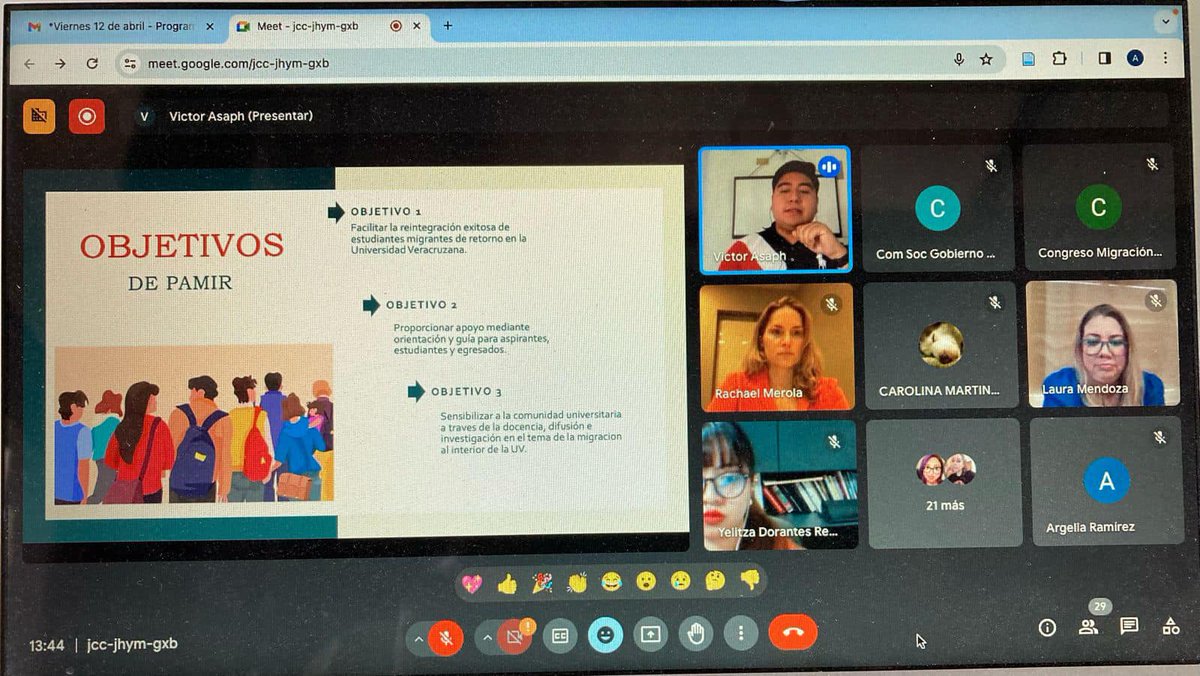1200x676 pixels.
Task: Send the surprised face reaction
Action: tap(646, 581)
